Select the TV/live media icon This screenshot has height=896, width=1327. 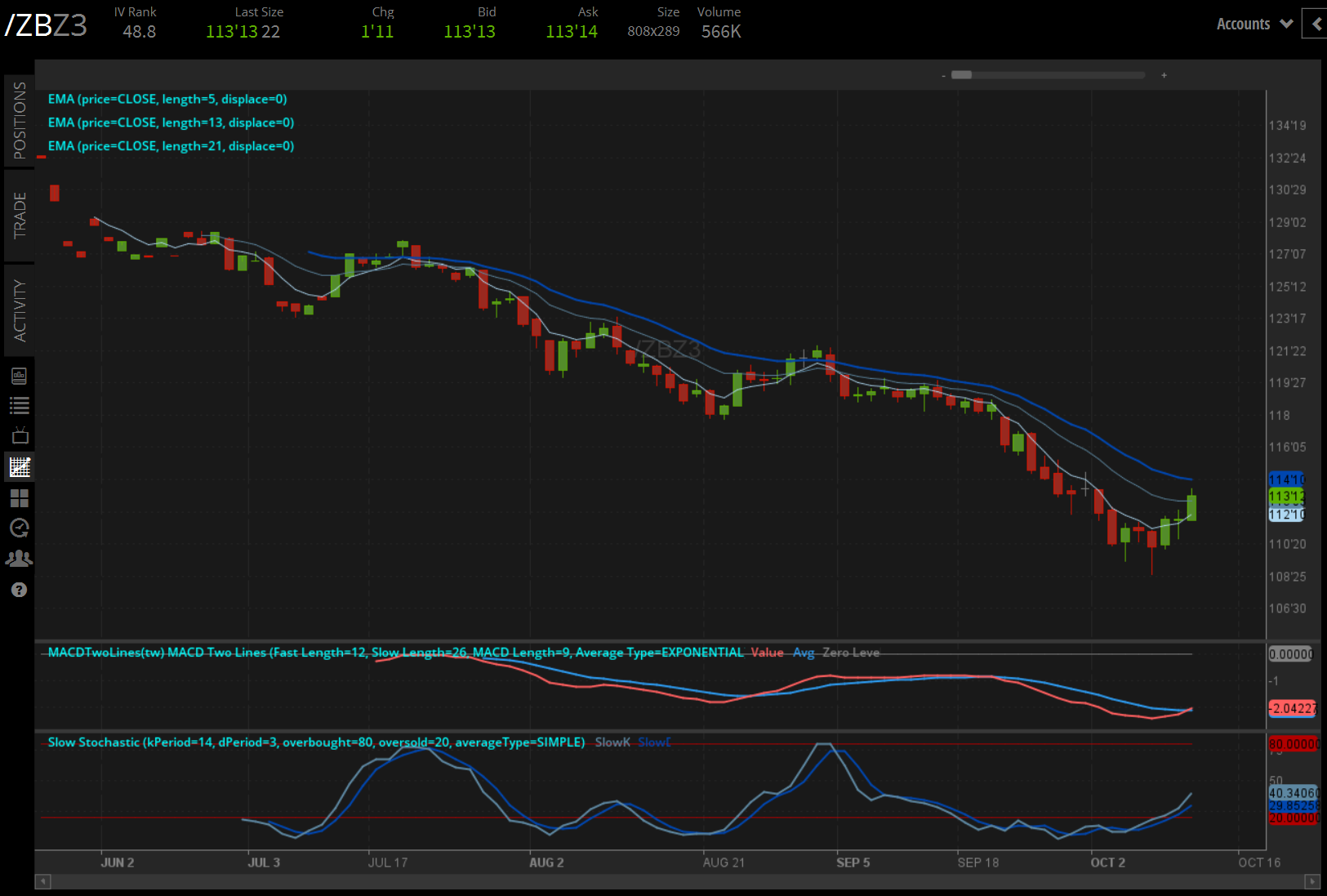pyautogui.click(x=19, y=435)
